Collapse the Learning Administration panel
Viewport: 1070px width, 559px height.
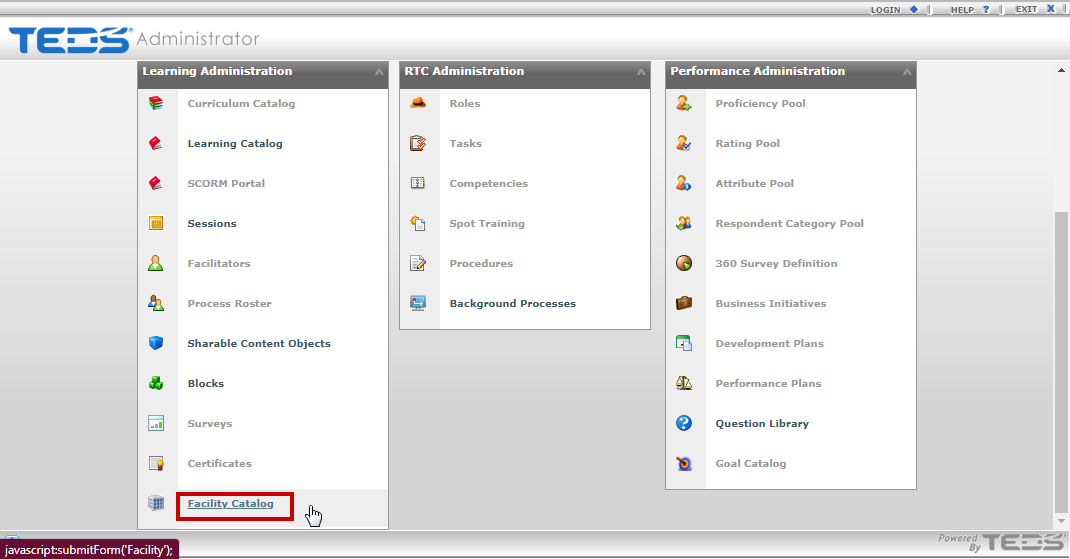coord(379,72)
